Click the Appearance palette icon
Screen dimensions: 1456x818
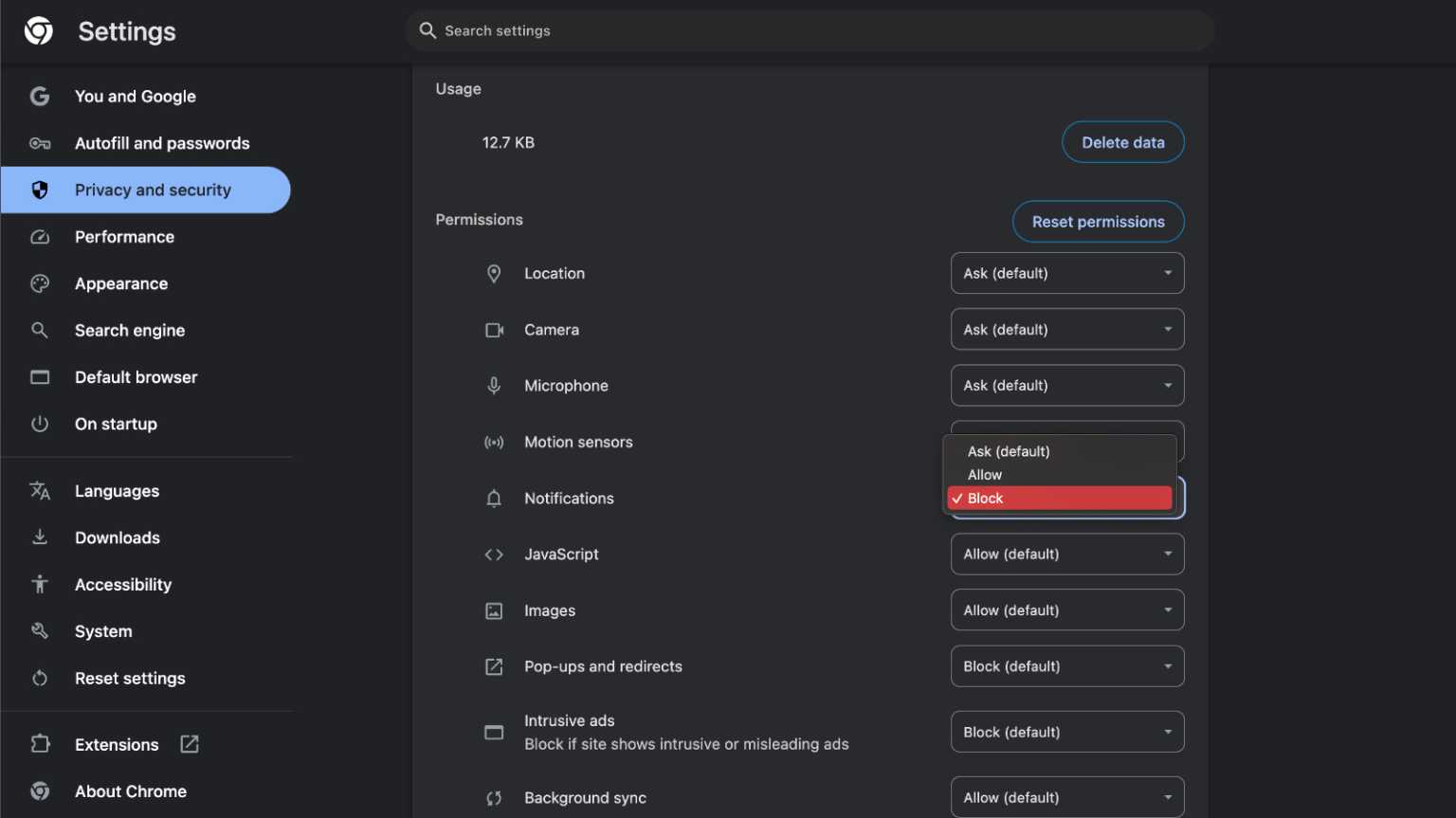(x=40, y=283)
